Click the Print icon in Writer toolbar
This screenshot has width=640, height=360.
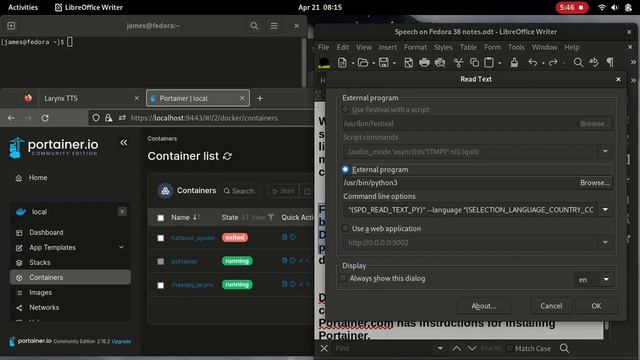coord(424,62)
